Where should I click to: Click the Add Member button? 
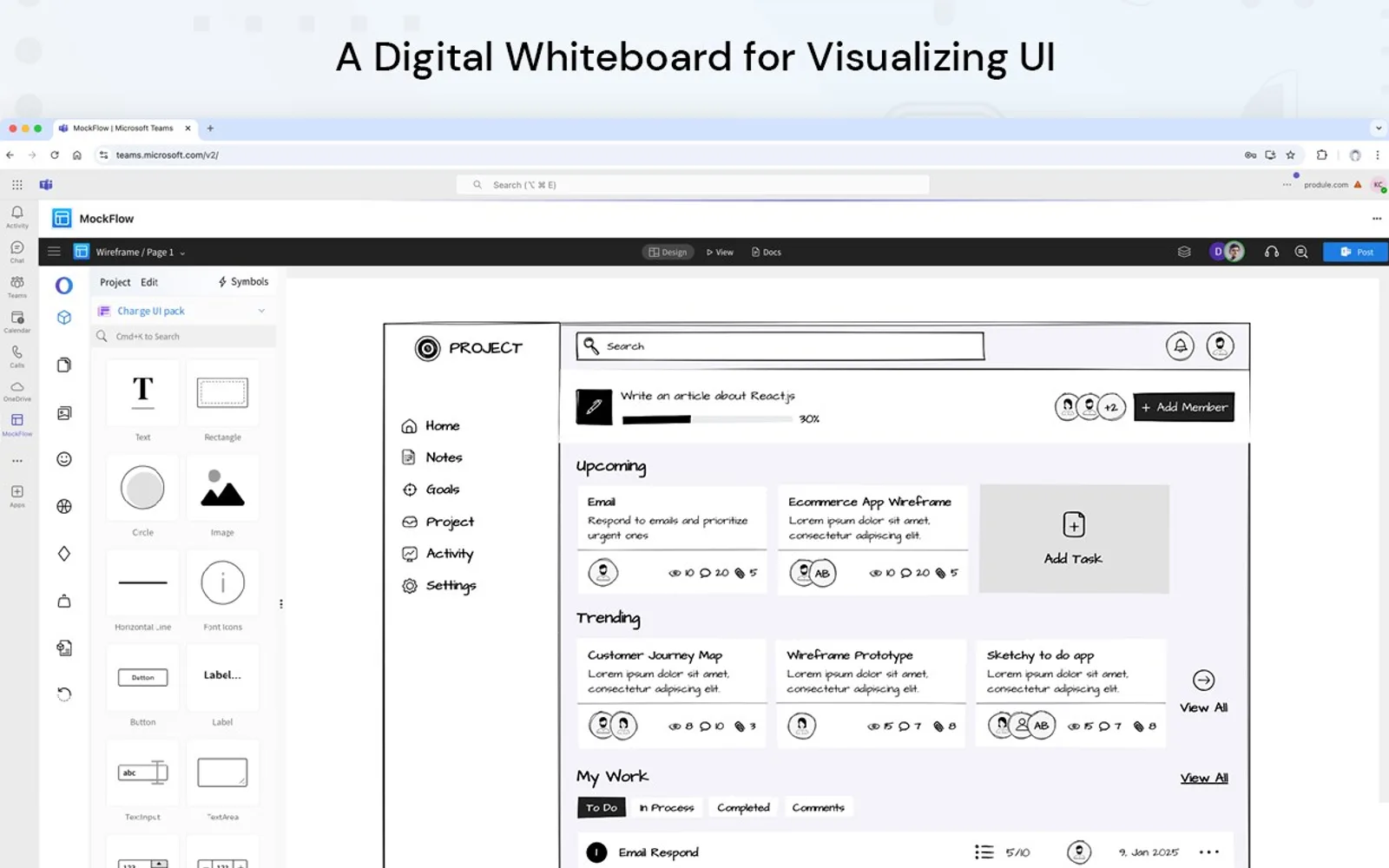[x=1184, y=407]
